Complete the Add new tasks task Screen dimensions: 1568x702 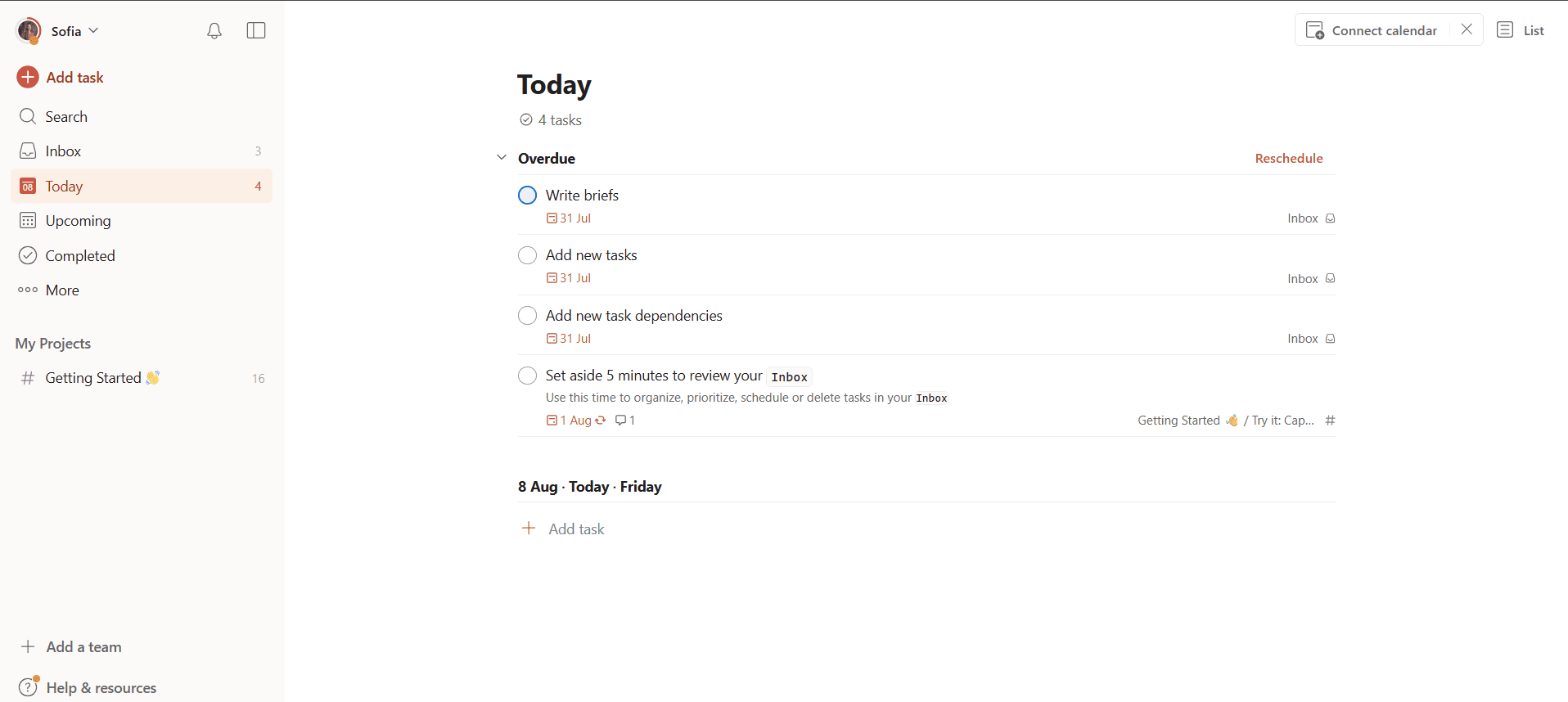pos(528,255)
